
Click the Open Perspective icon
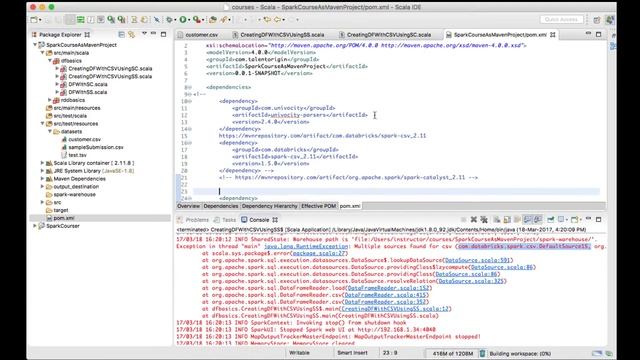point(597,20)
